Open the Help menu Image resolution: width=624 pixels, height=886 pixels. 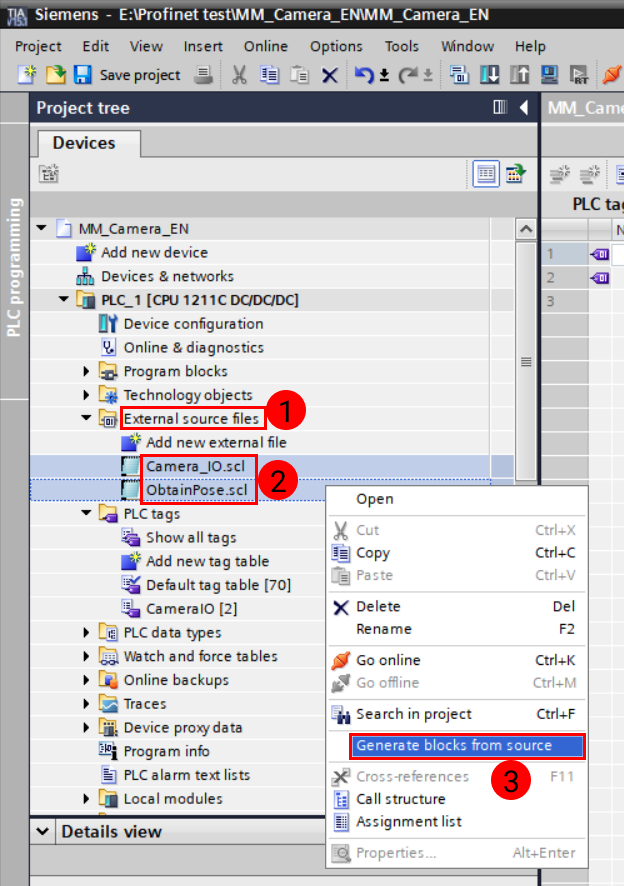(530, 46)
